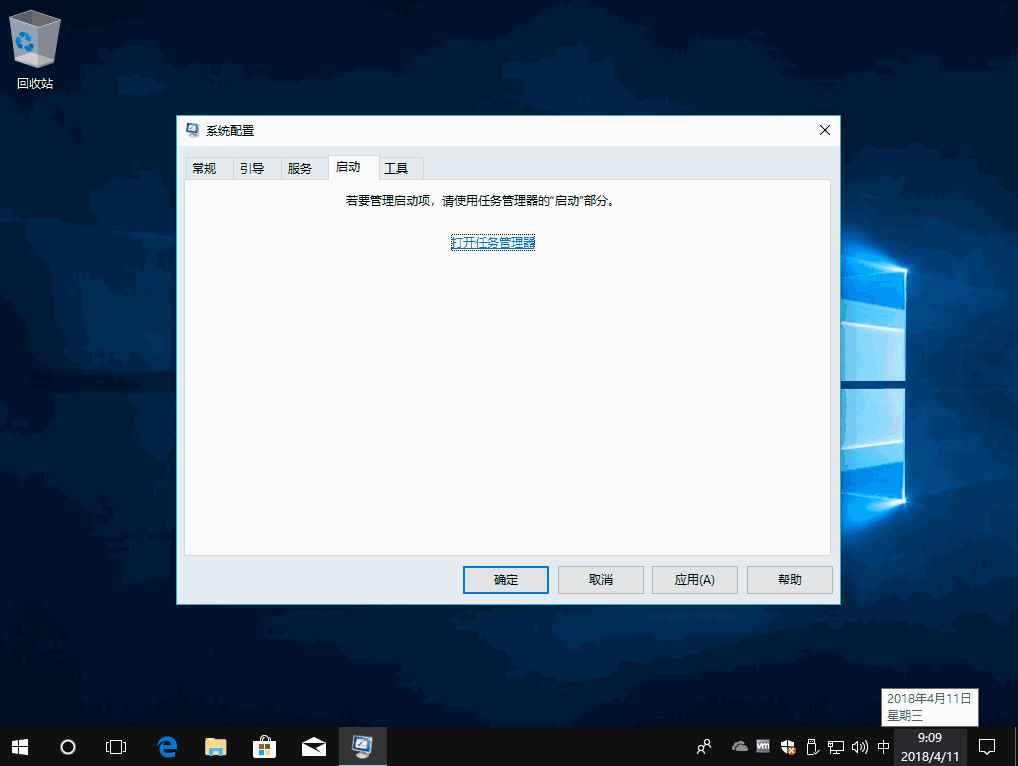1018x766 pixels.
Task: Click the 应用(A) button
Action: (694, 579)
